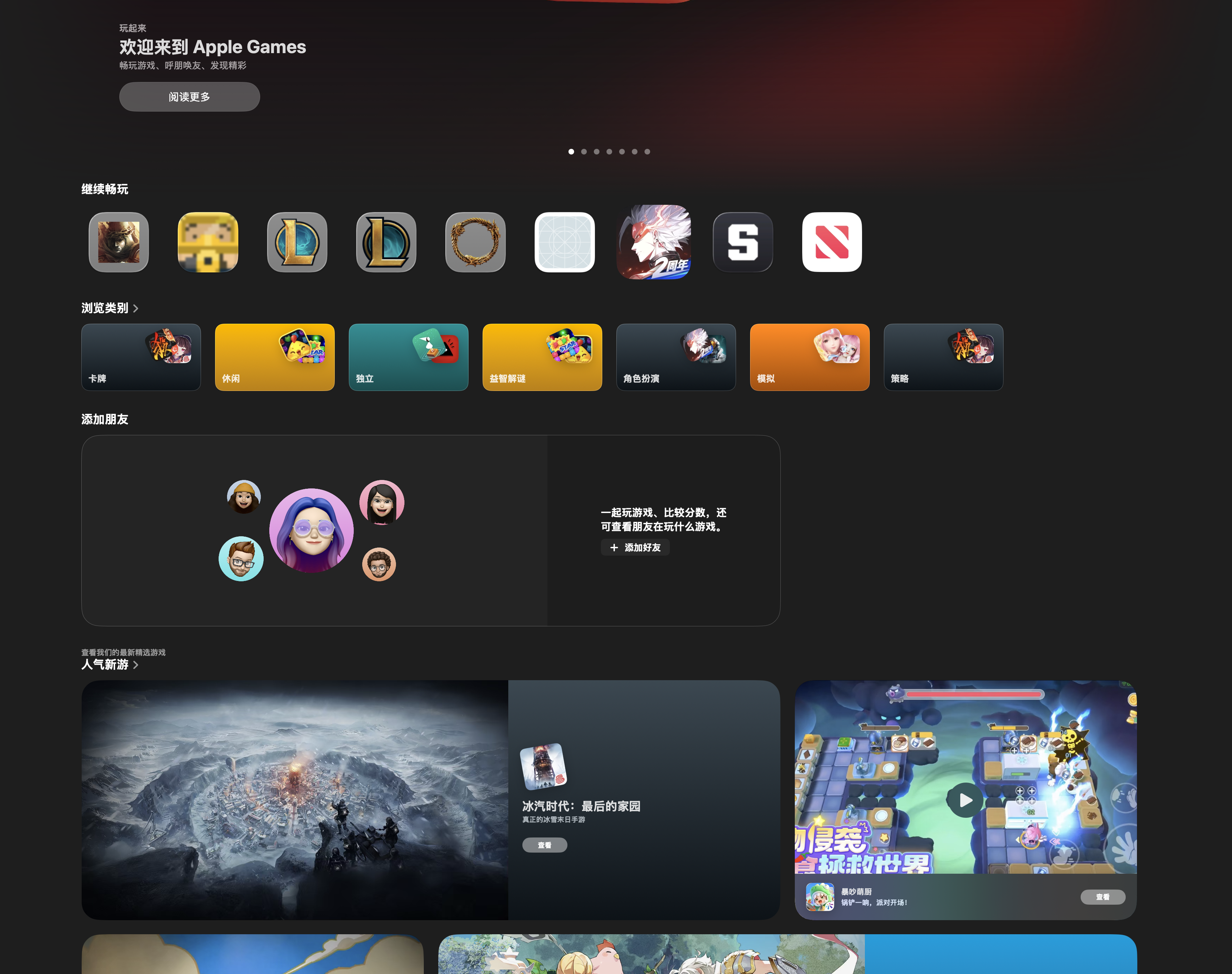Select the third carousel page dot

click(x=596, y=152)
